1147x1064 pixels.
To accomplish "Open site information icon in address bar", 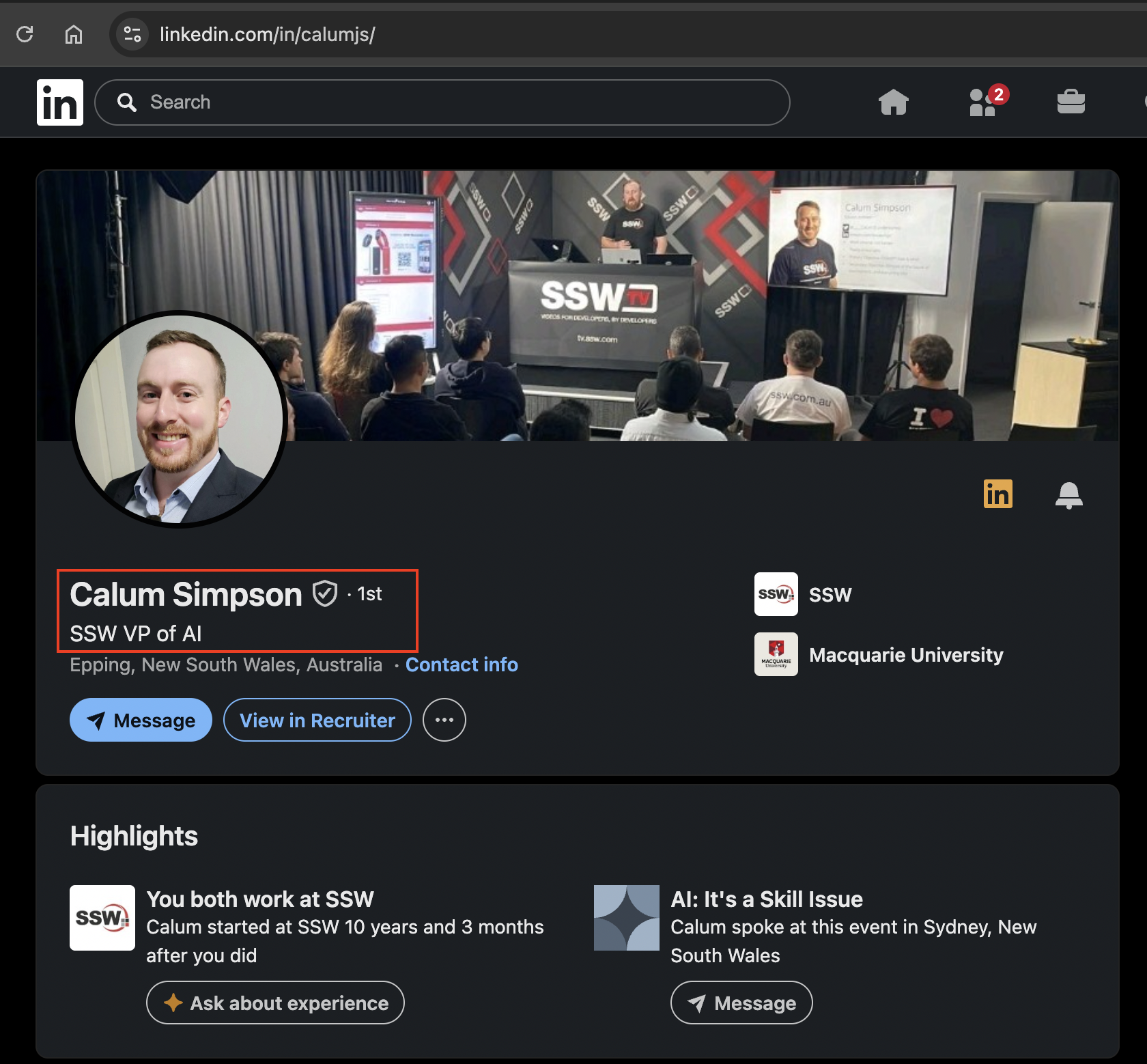I will [x=132, y=34].
